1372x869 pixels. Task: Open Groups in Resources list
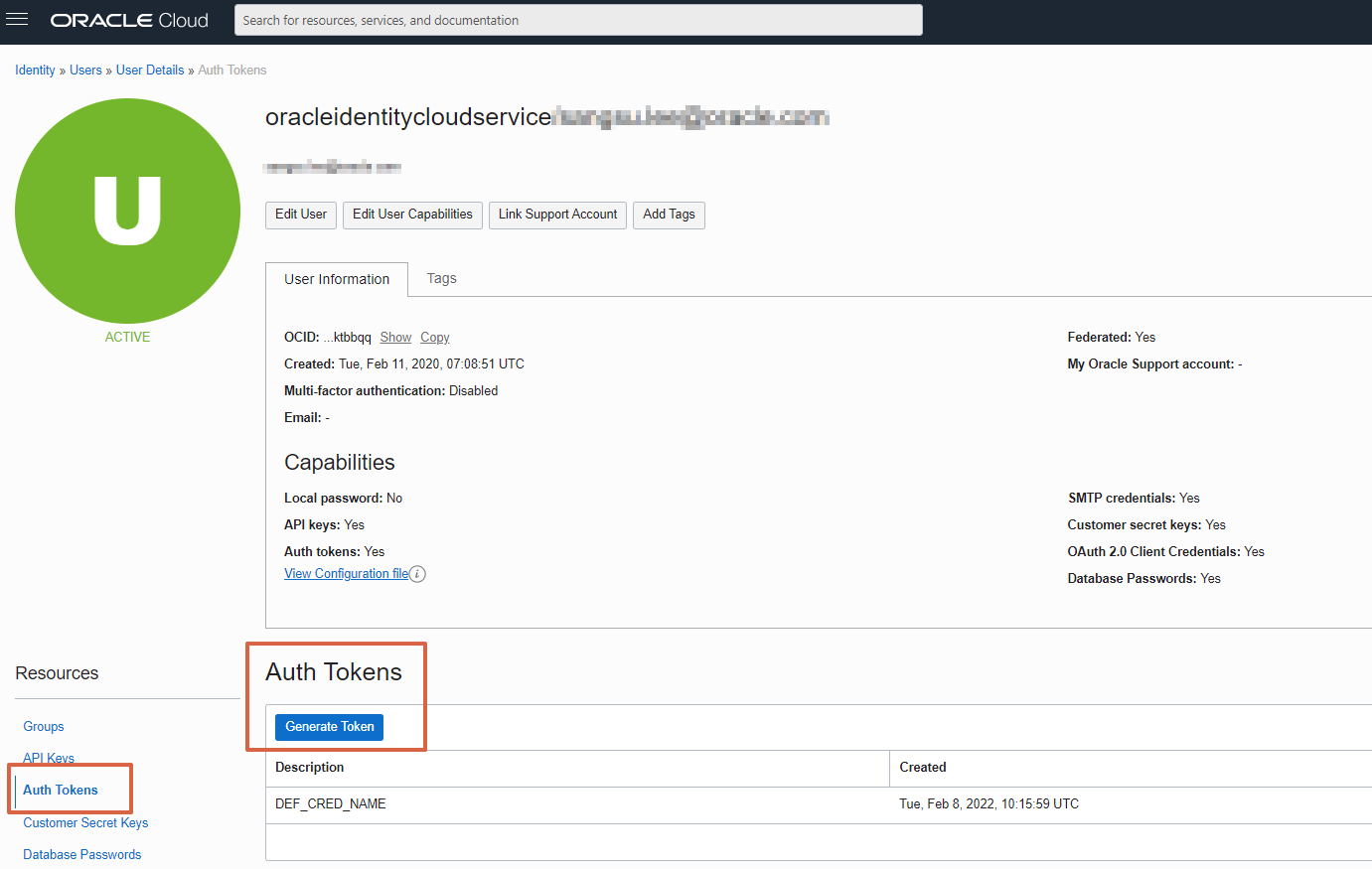(x=44, y=727)
